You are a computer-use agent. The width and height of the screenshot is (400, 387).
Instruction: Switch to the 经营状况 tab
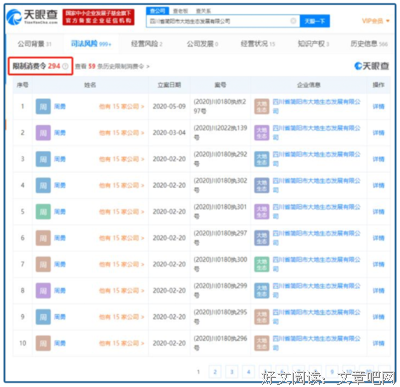click(258, 44)
